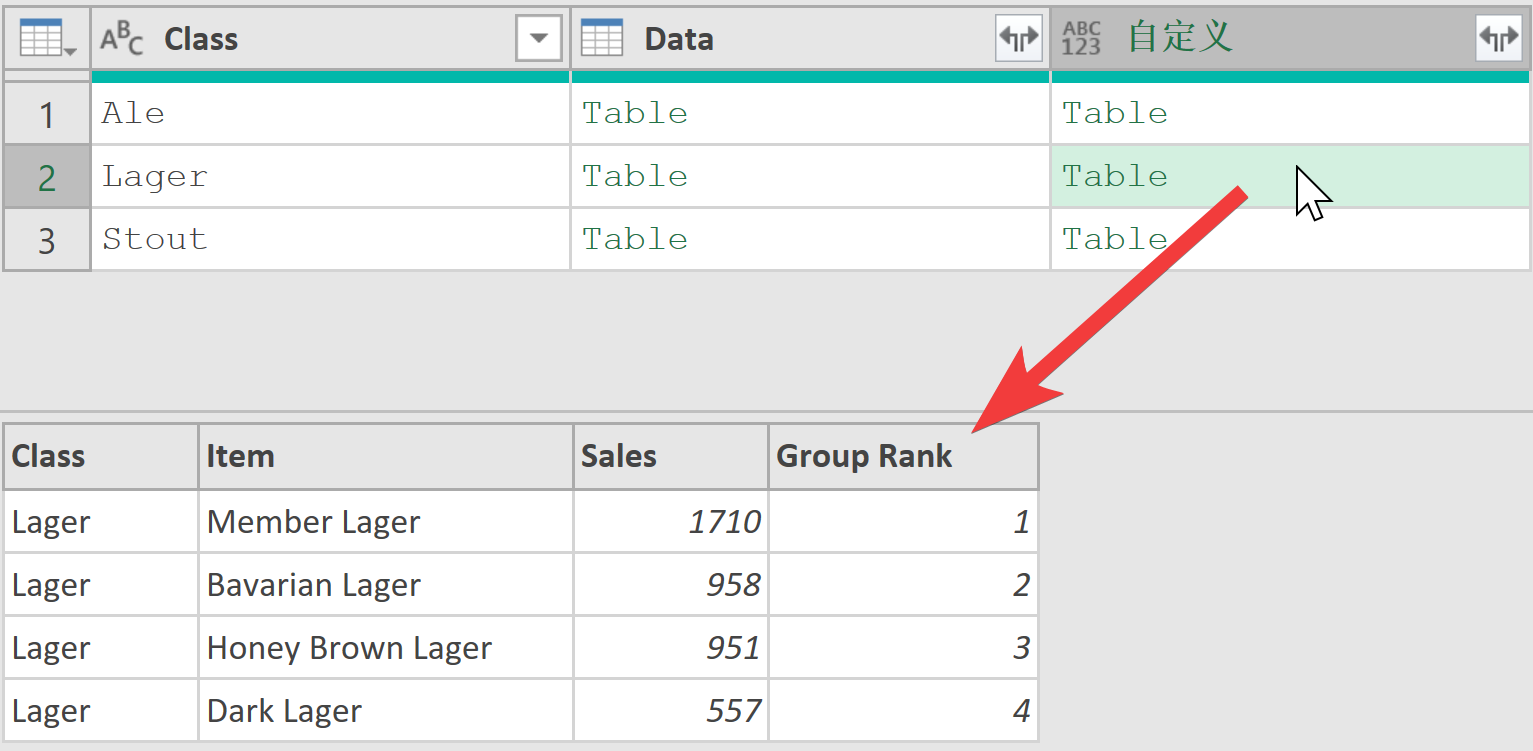
Task: Expand the 自定义 column with its arrows icon
Action: click(1499, 39)
